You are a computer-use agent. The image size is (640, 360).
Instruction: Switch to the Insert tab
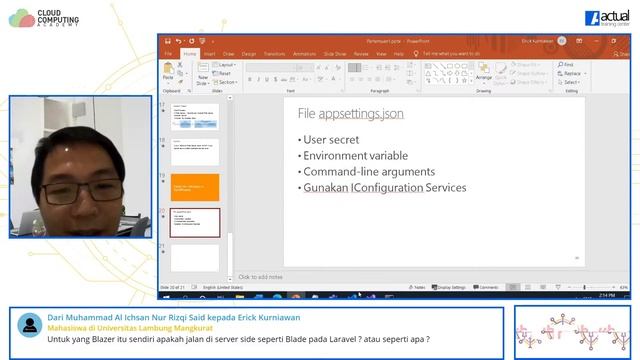(x=209, y=54)
